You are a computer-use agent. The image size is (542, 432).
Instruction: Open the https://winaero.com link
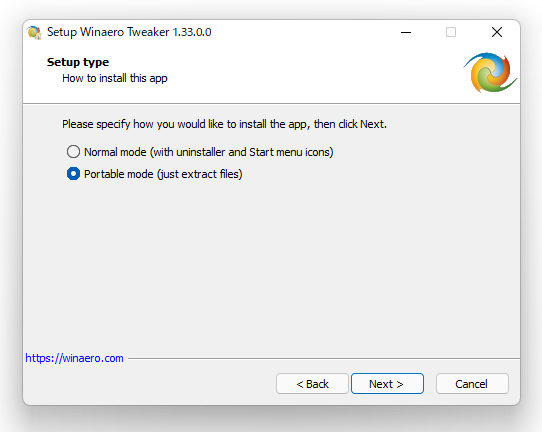pos(74,358)
